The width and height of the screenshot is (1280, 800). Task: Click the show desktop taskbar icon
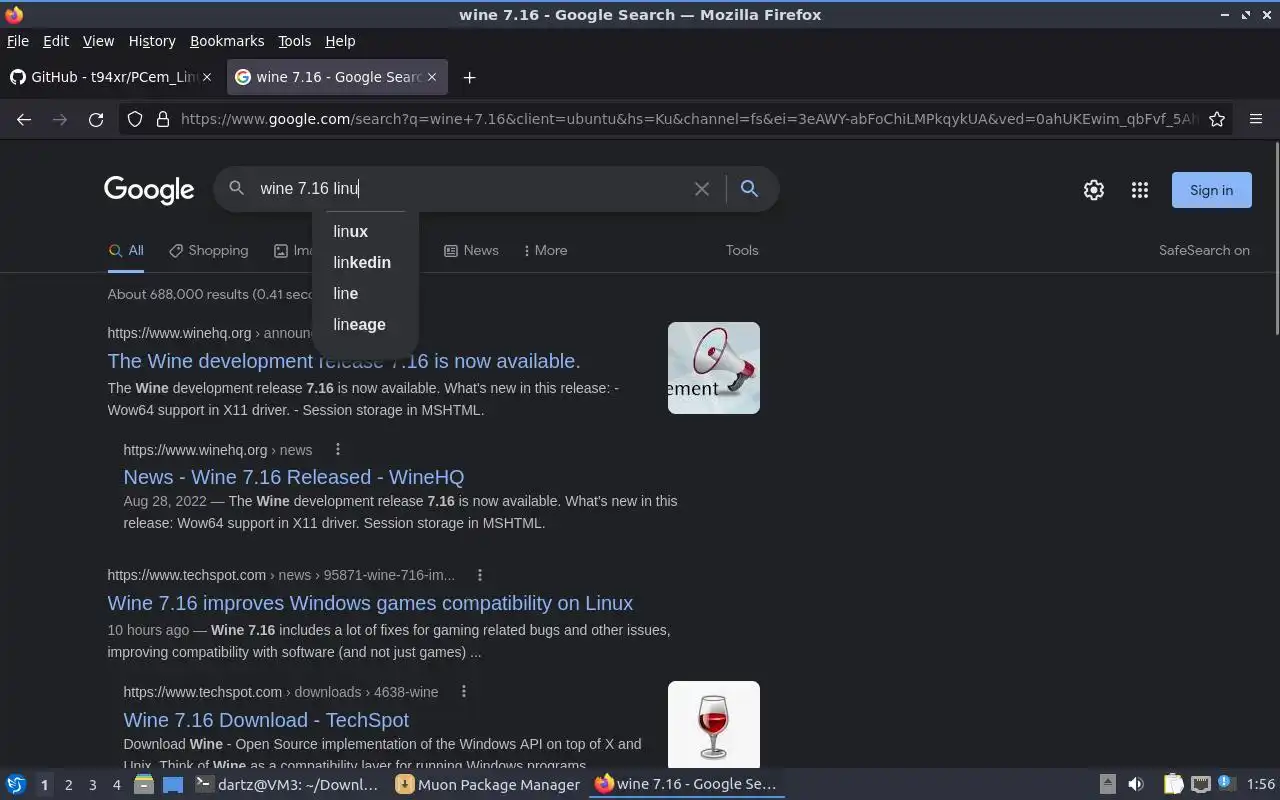tap(173, 784)
